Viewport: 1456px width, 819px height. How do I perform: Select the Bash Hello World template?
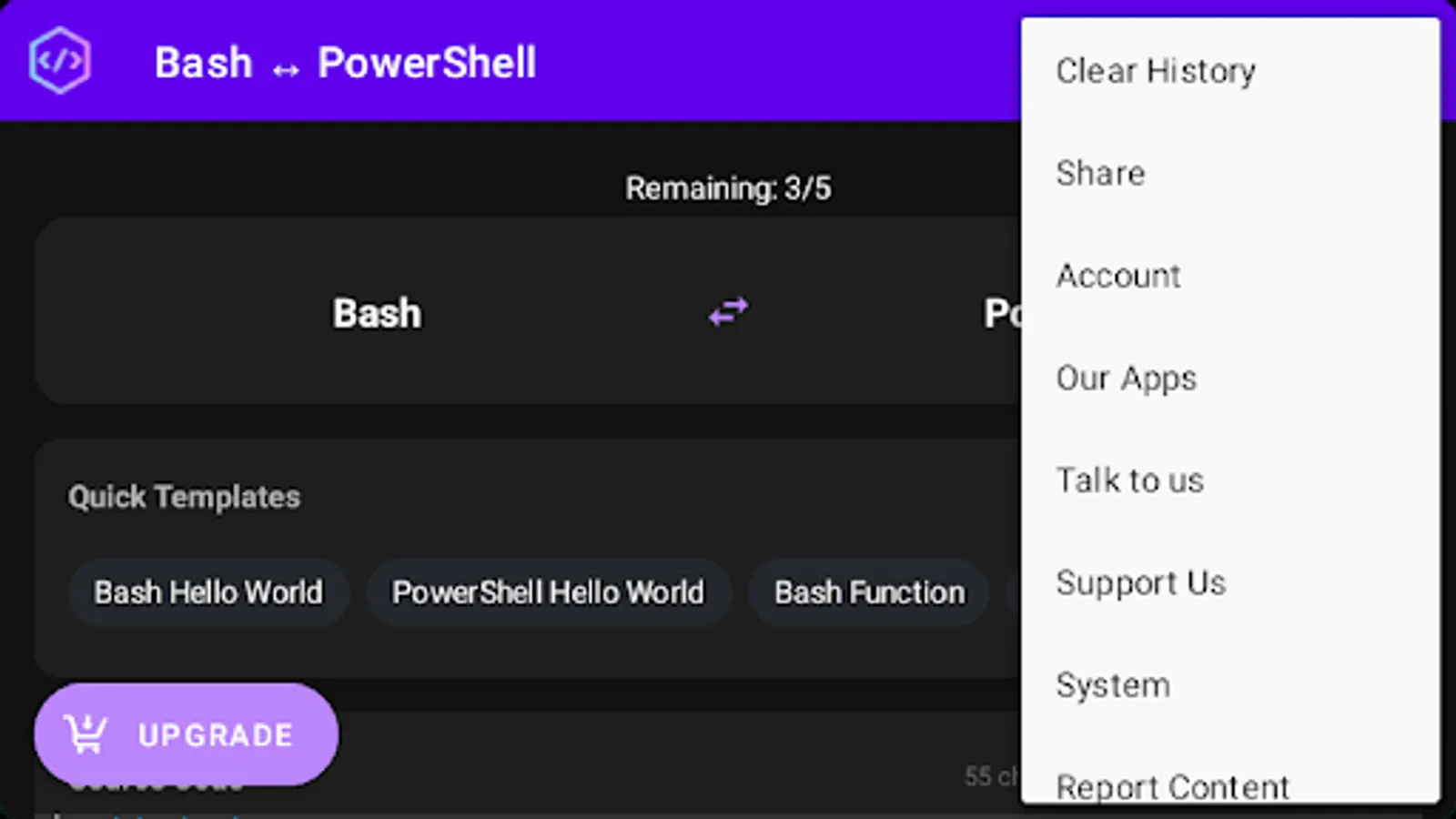click(x=208, y=591)
